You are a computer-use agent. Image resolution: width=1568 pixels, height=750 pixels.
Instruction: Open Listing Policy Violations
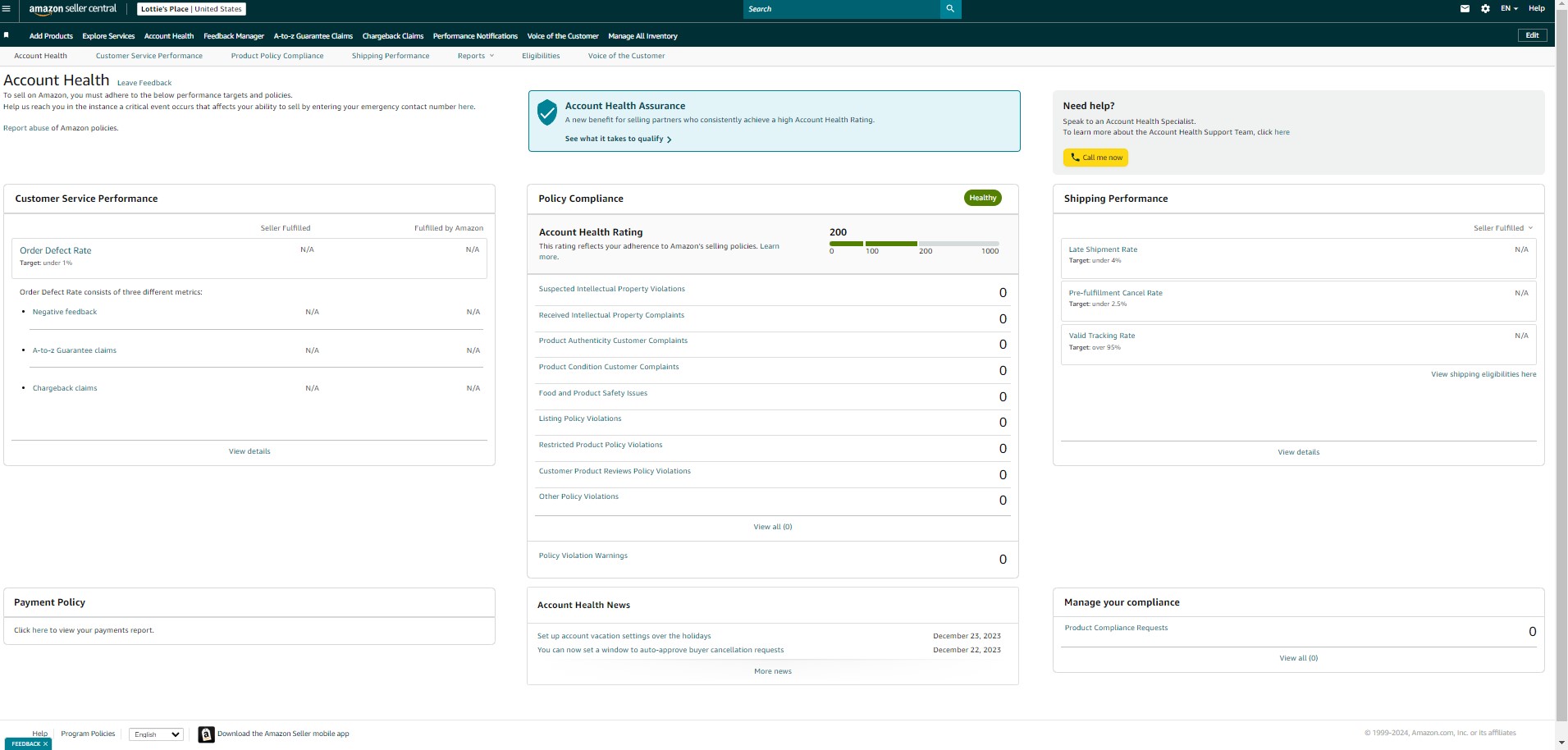580,418
